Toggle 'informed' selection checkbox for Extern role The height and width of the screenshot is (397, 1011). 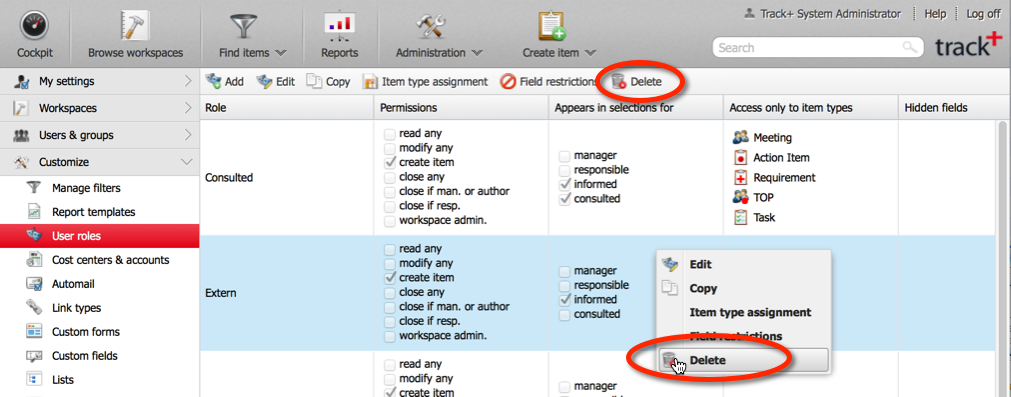click(564, 300)
